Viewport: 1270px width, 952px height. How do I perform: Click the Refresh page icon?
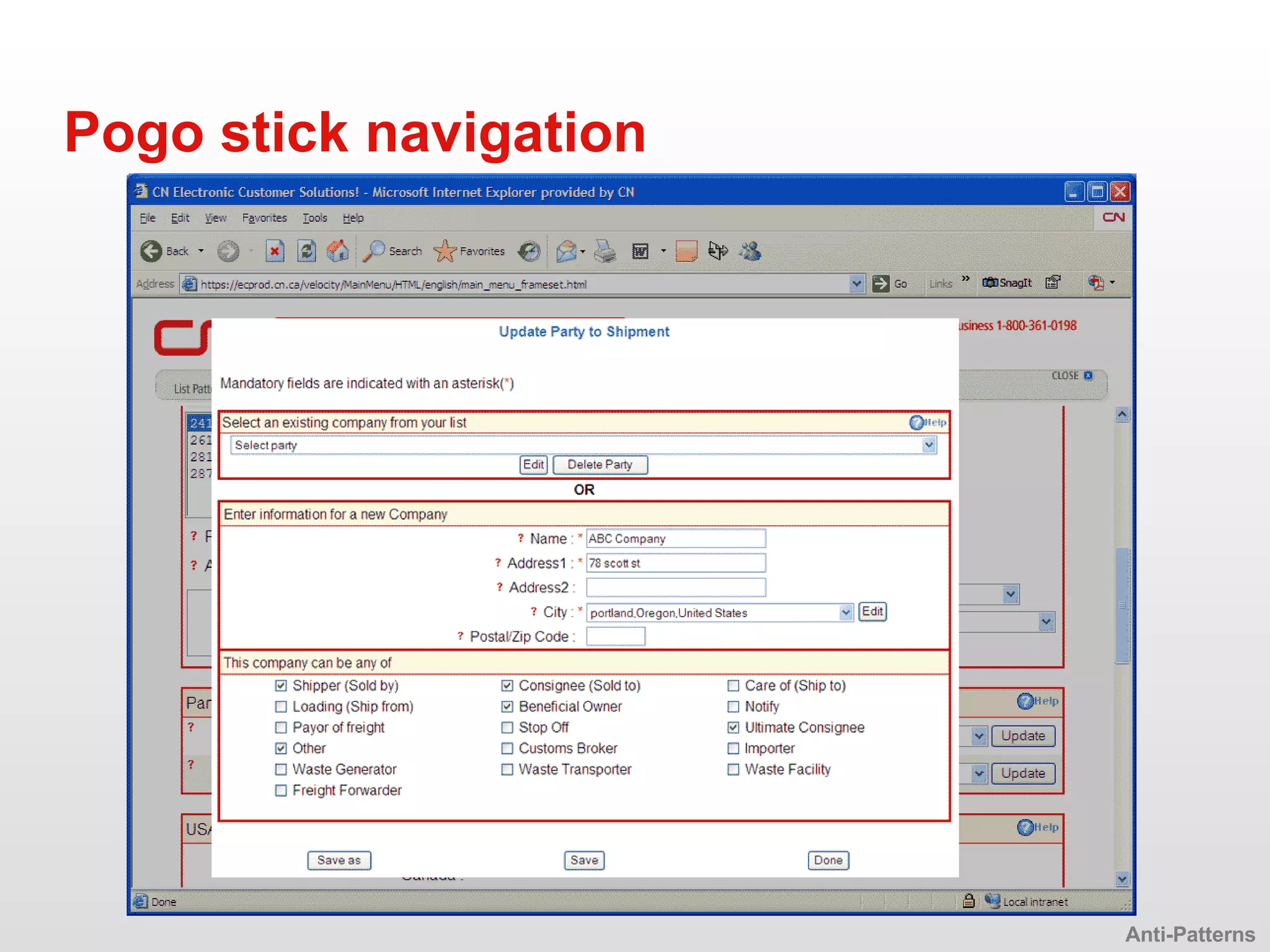click(x=306, y=251)
